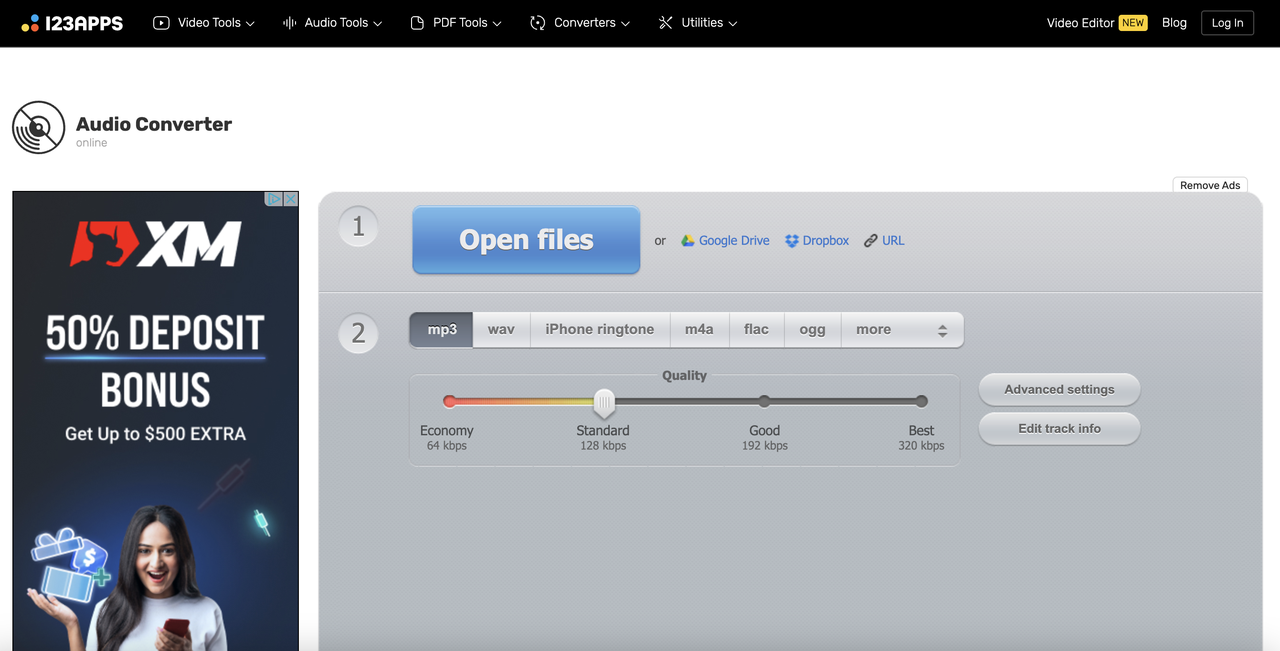Click the Dropbox icon

point(792,241)
